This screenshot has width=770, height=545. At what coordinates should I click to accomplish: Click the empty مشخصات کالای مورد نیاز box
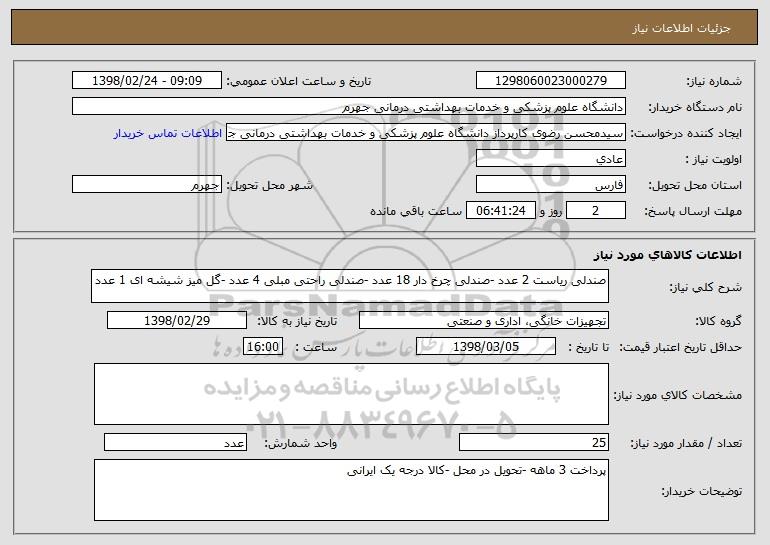[351, 394]
